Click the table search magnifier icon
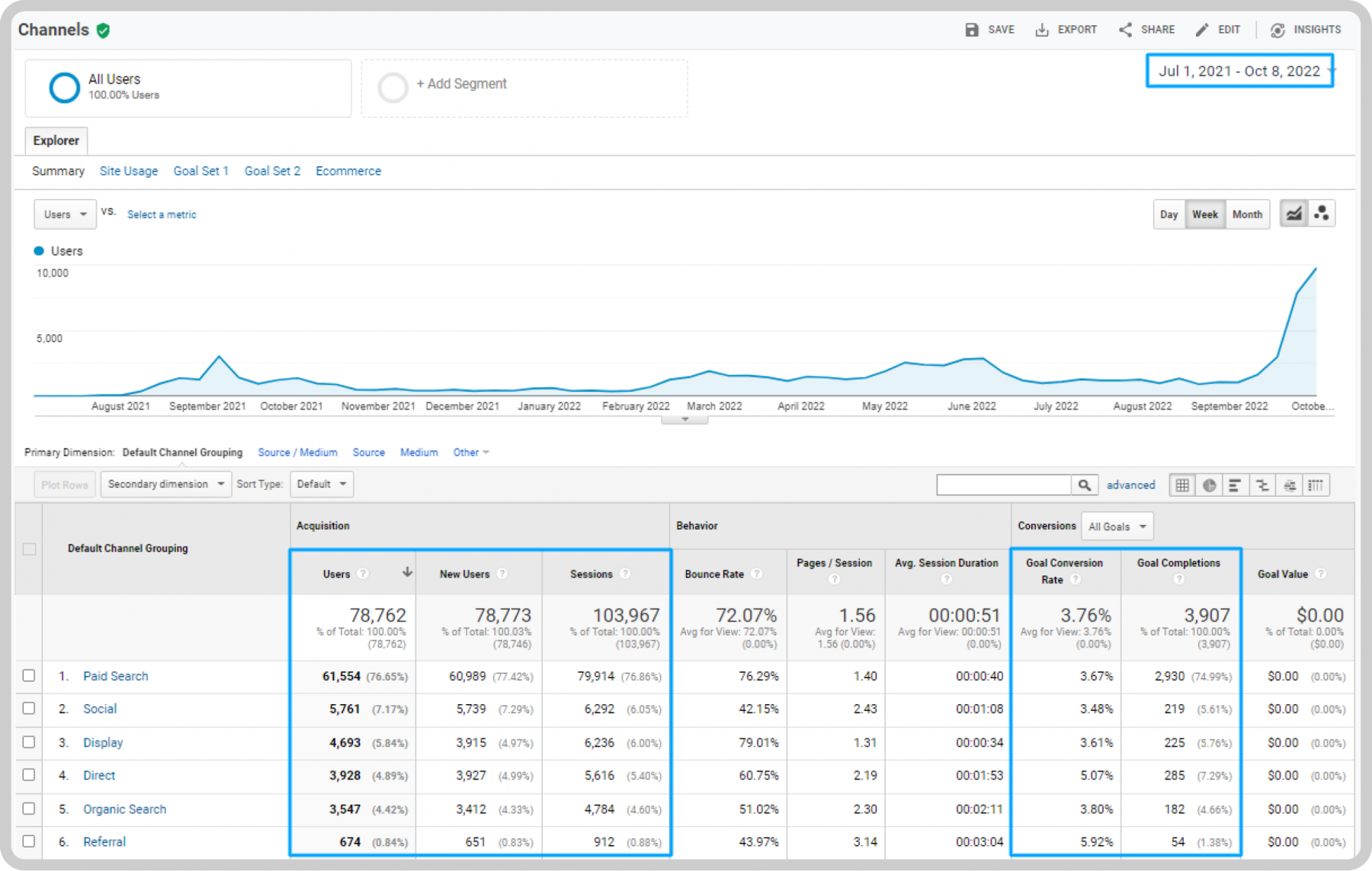1372x871 pixels. (x=1085, y=485)
